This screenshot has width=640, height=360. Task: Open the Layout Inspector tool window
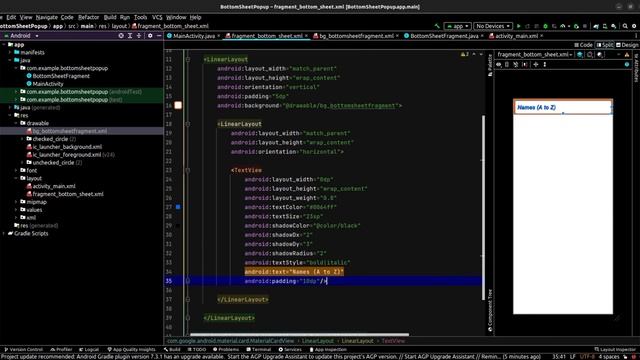(x=615, y=349)
